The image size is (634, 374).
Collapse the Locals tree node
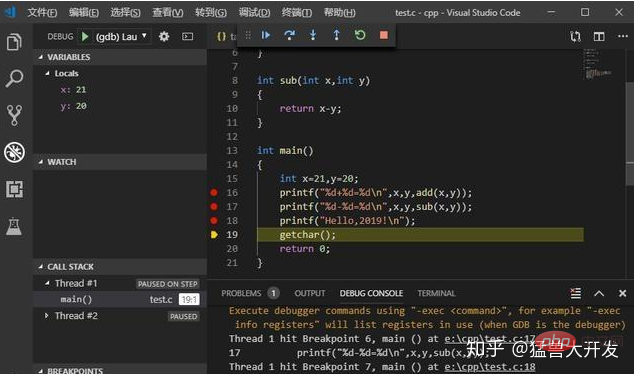(x=47, y=73)
